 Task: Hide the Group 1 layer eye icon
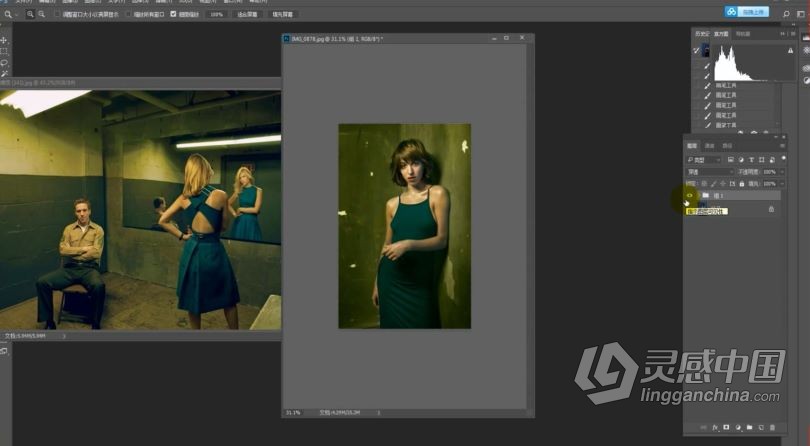pos(689,195)
